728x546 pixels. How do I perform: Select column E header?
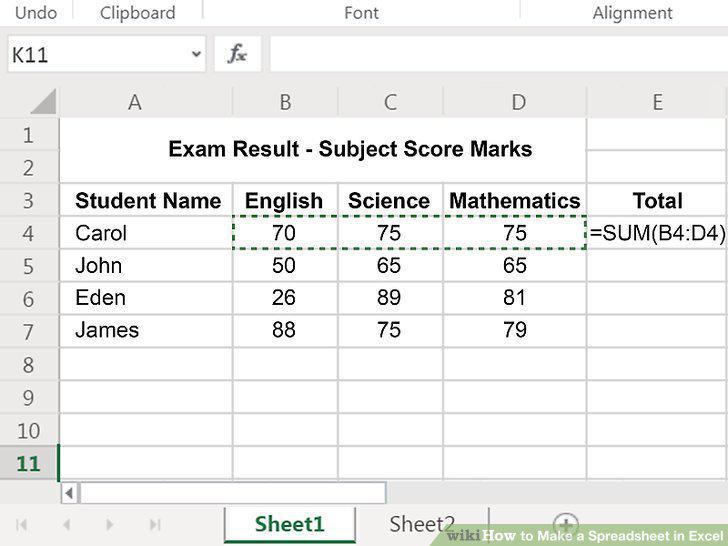[x=657, y=102]
